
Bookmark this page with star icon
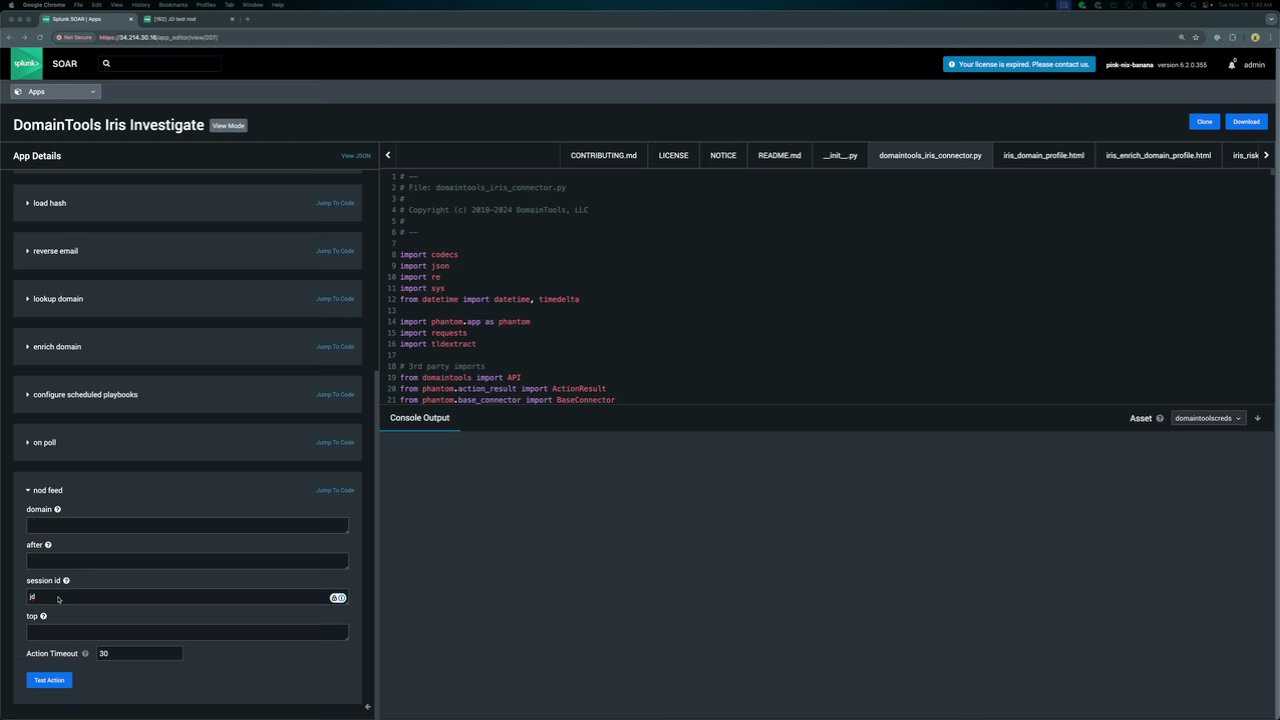click(x=1196, y=37)
